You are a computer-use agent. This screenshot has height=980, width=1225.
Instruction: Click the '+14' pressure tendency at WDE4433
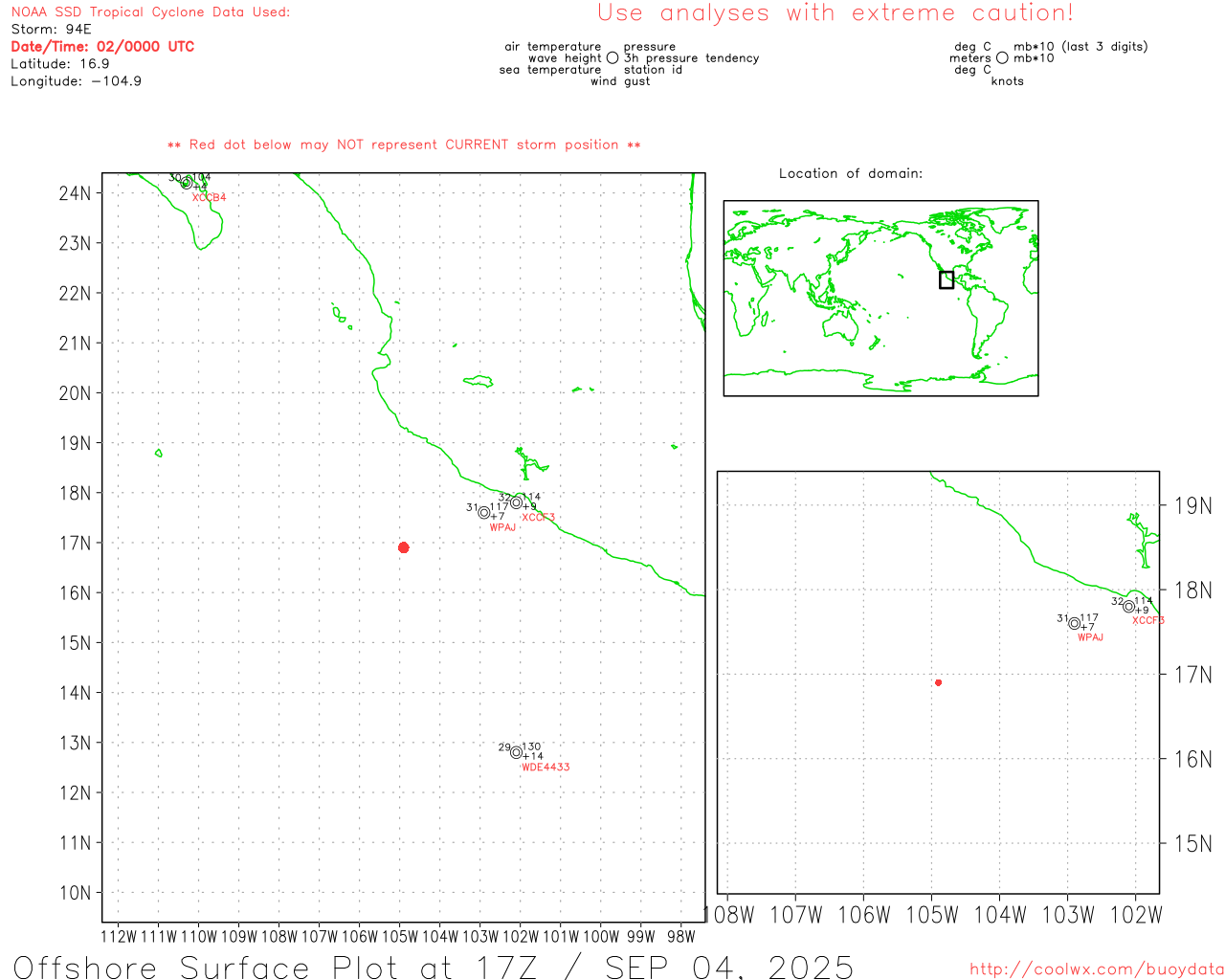[533, 756]
